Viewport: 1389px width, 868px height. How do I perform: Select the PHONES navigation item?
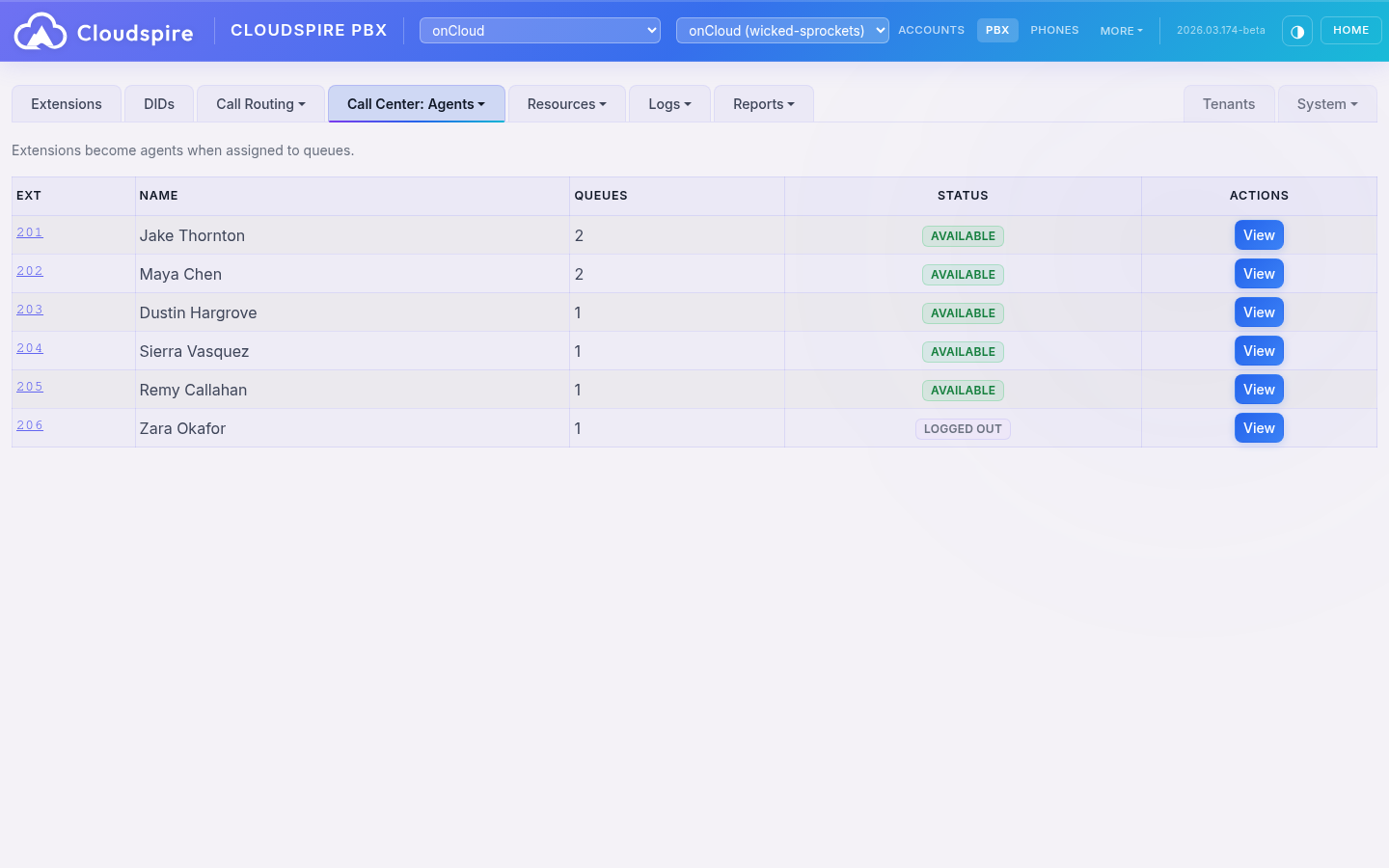[x=1054, y=30]
